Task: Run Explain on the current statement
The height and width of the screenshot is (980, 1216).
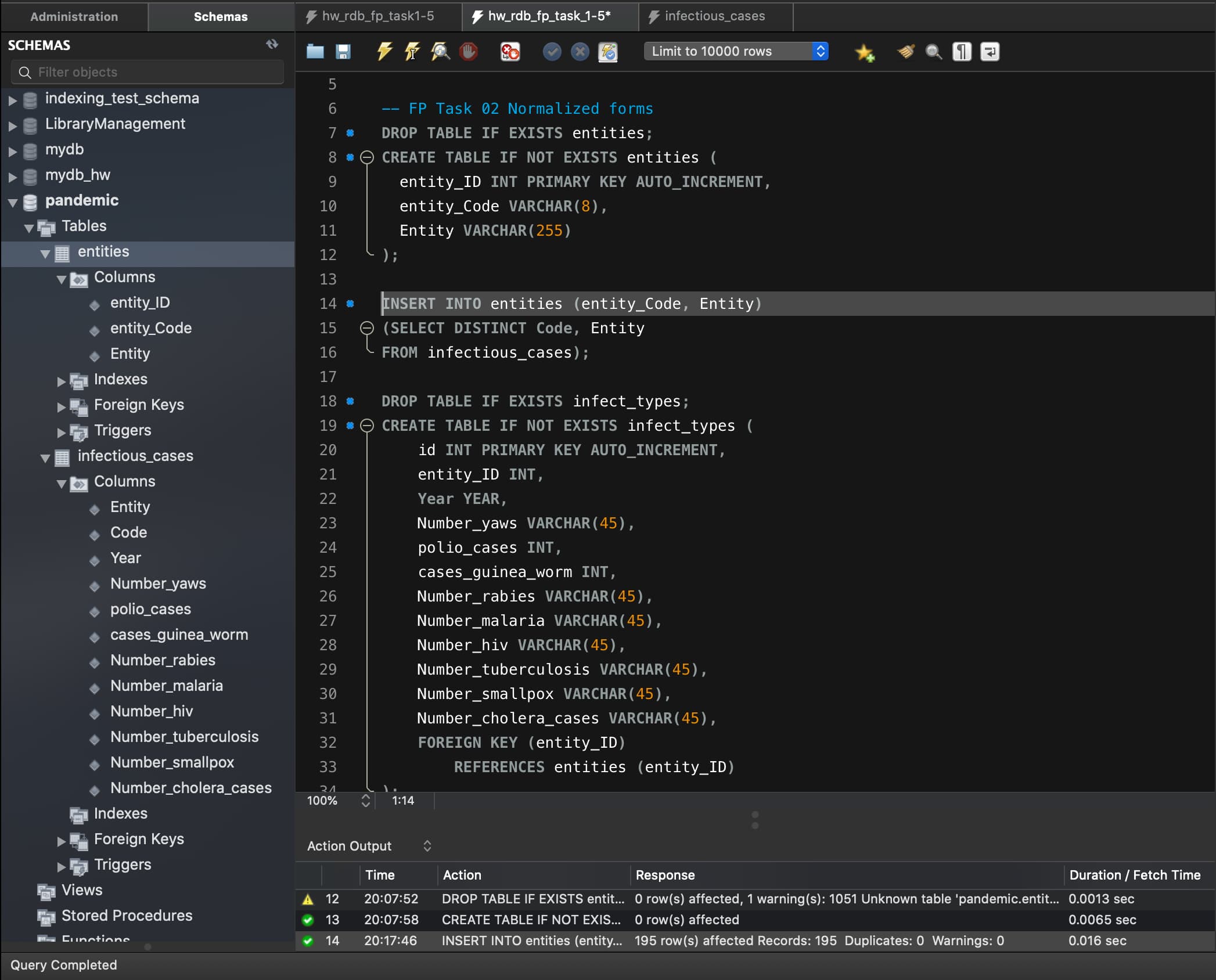Action: point(440,52)
